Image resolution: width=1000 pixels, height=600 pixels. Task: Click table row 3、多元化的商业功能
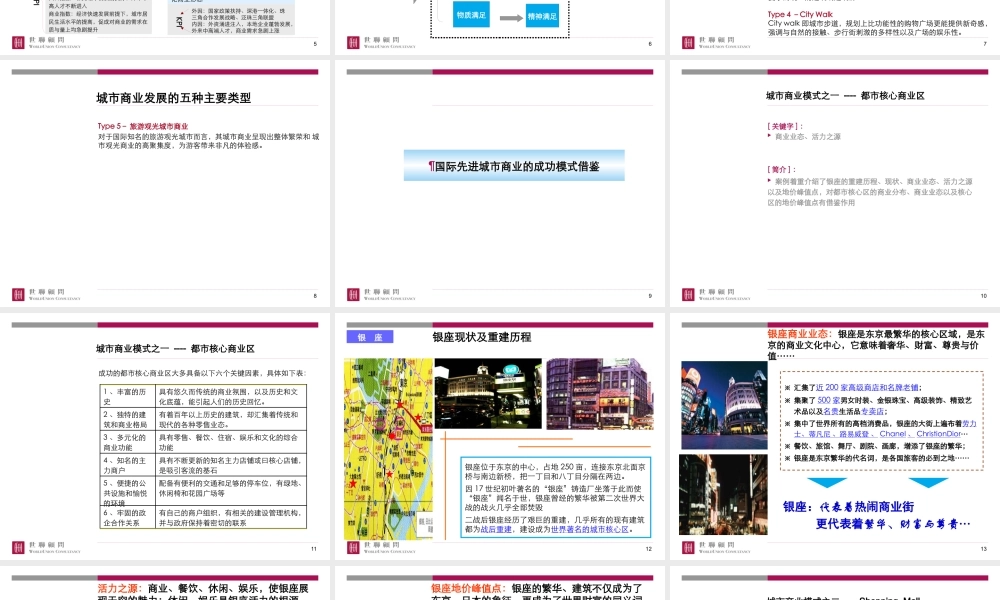pos(203,443)
